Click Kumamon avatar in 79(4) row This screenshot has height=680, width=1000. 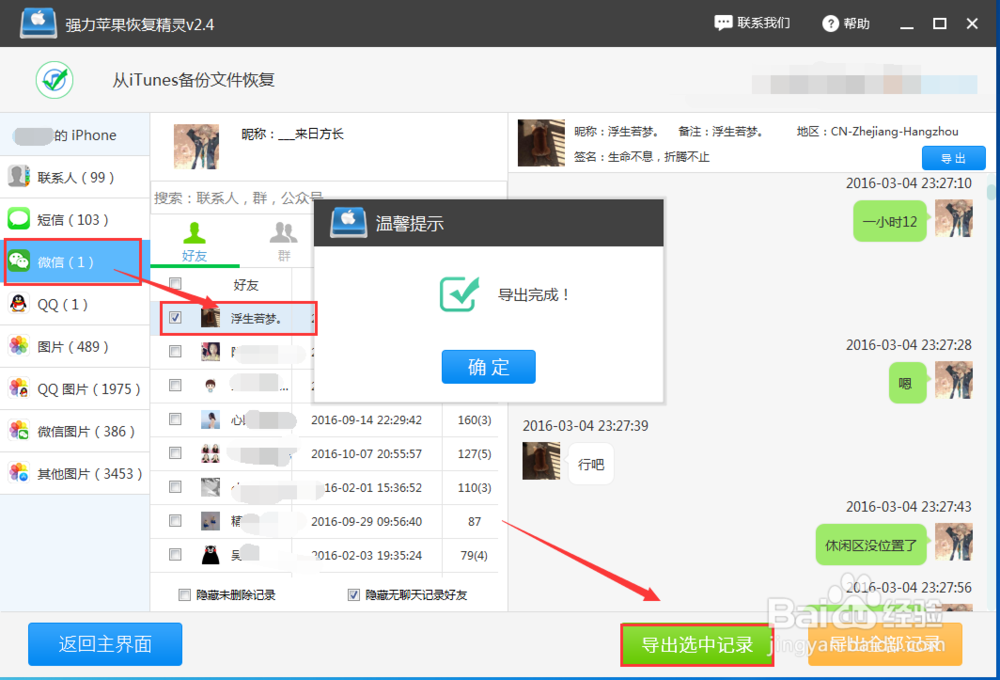click(x=210, y=554)
